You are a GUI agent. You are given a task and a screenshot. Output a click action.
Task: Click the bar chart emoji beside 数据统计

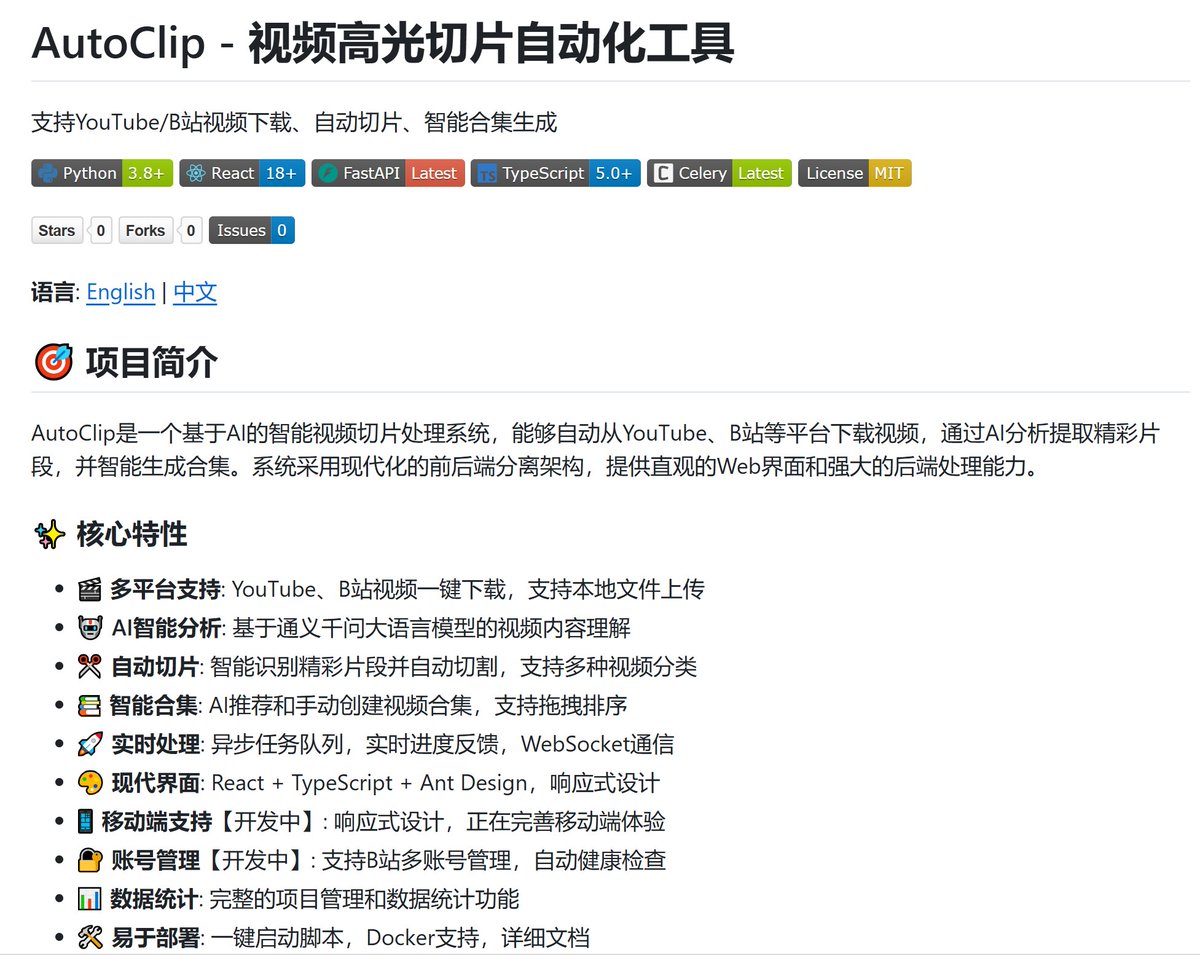tap(90, 899)
